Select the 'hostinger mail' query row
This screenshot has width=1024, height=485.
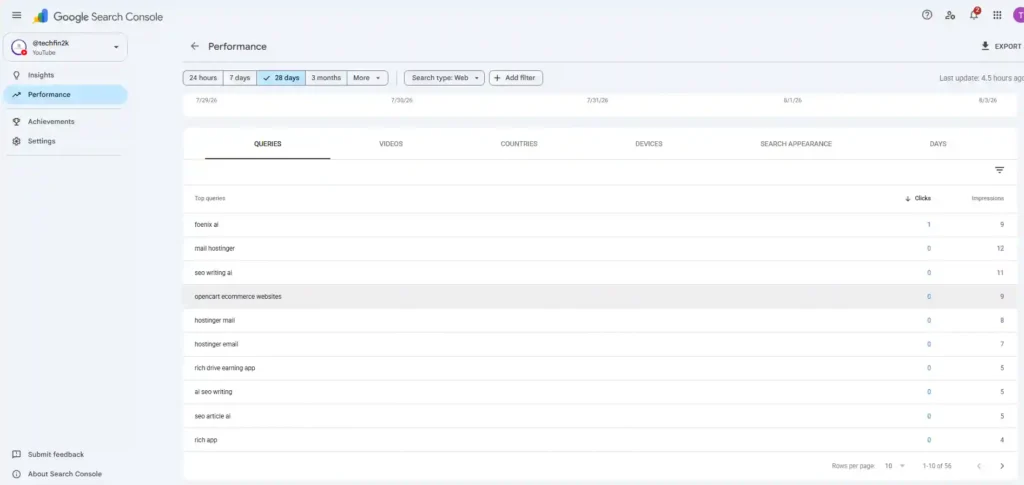click(x=600, y=321)
